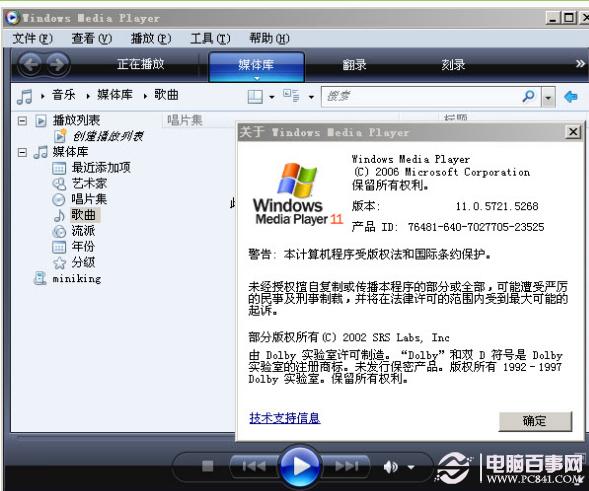The width and height of the screenshot is (589, 491).
Task: Select the miniking device item
Action: point(77,279)
